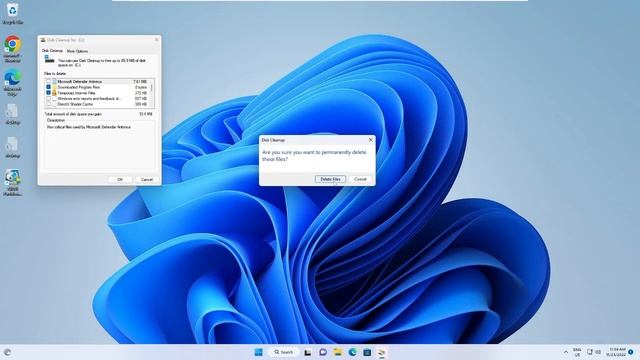Image resolution: width=640 pixels, height=360 pixels.
Task: Select Windows error reports and feedback row
Action: point(97,98)
